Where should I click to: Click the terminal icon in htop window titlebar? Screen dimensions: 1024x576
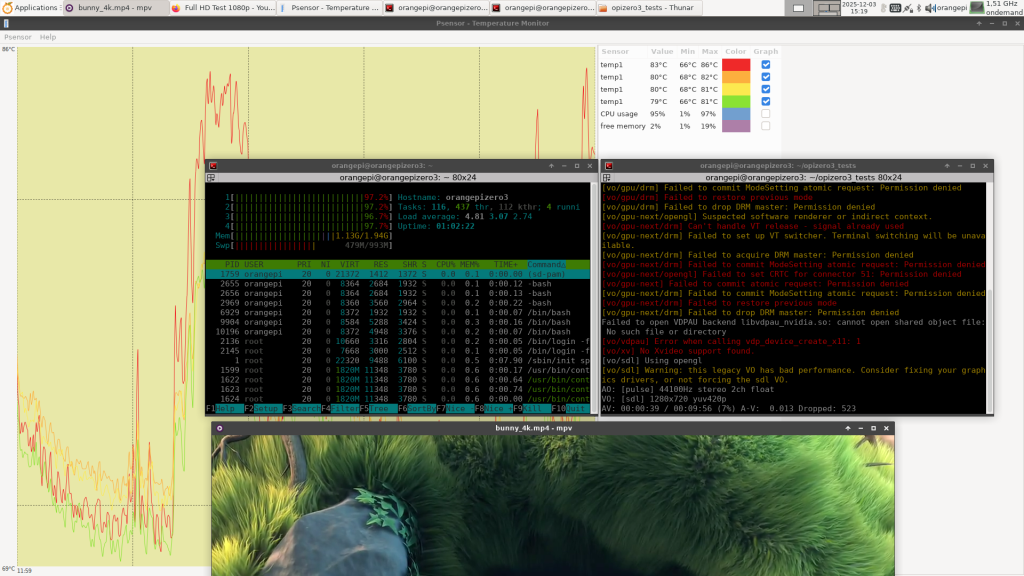(x=213, y=165)
